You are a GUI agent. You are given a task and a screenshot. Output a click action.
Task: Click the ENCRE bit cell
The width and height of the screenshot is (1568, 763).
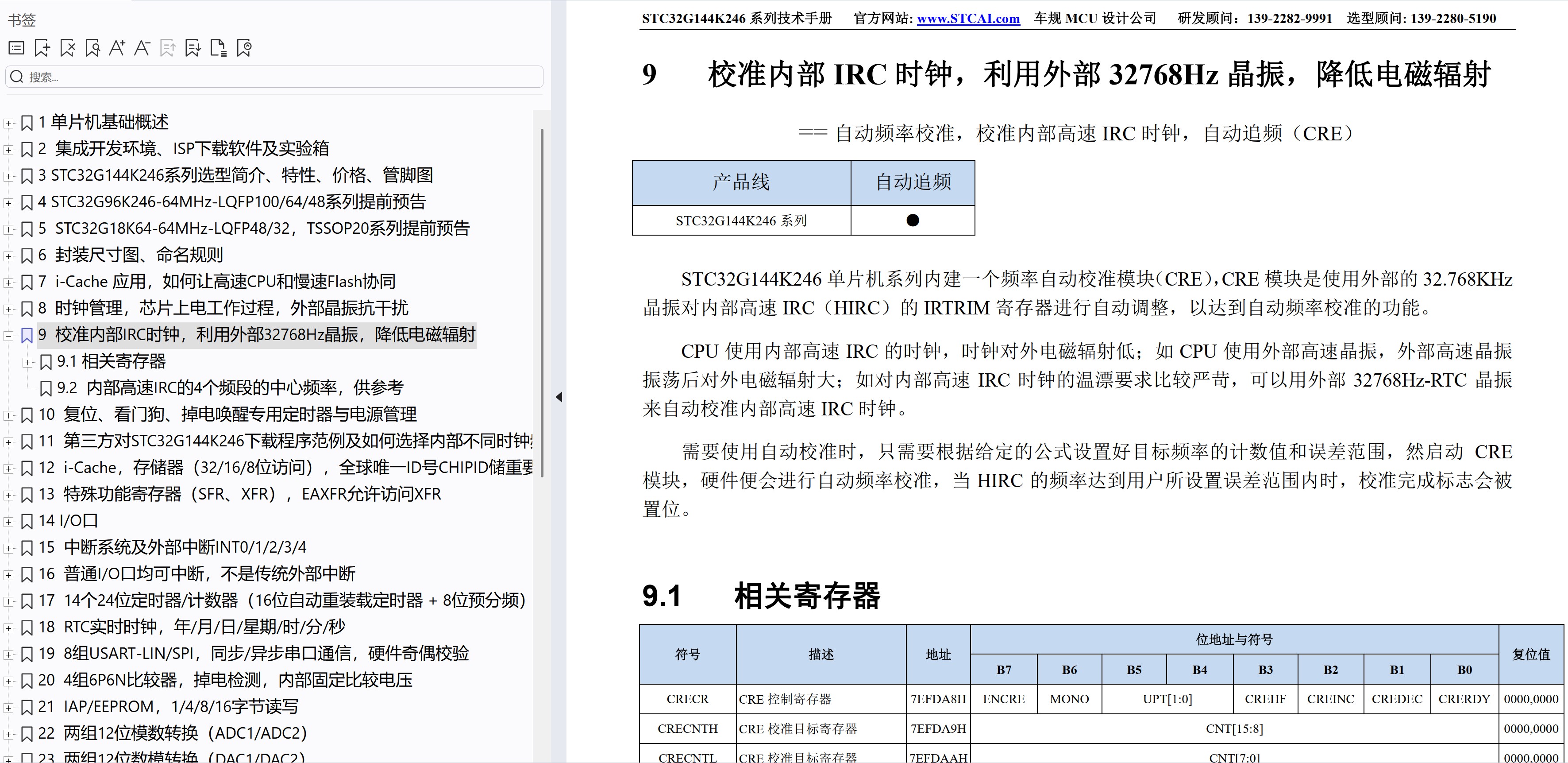coord(1004,699)
